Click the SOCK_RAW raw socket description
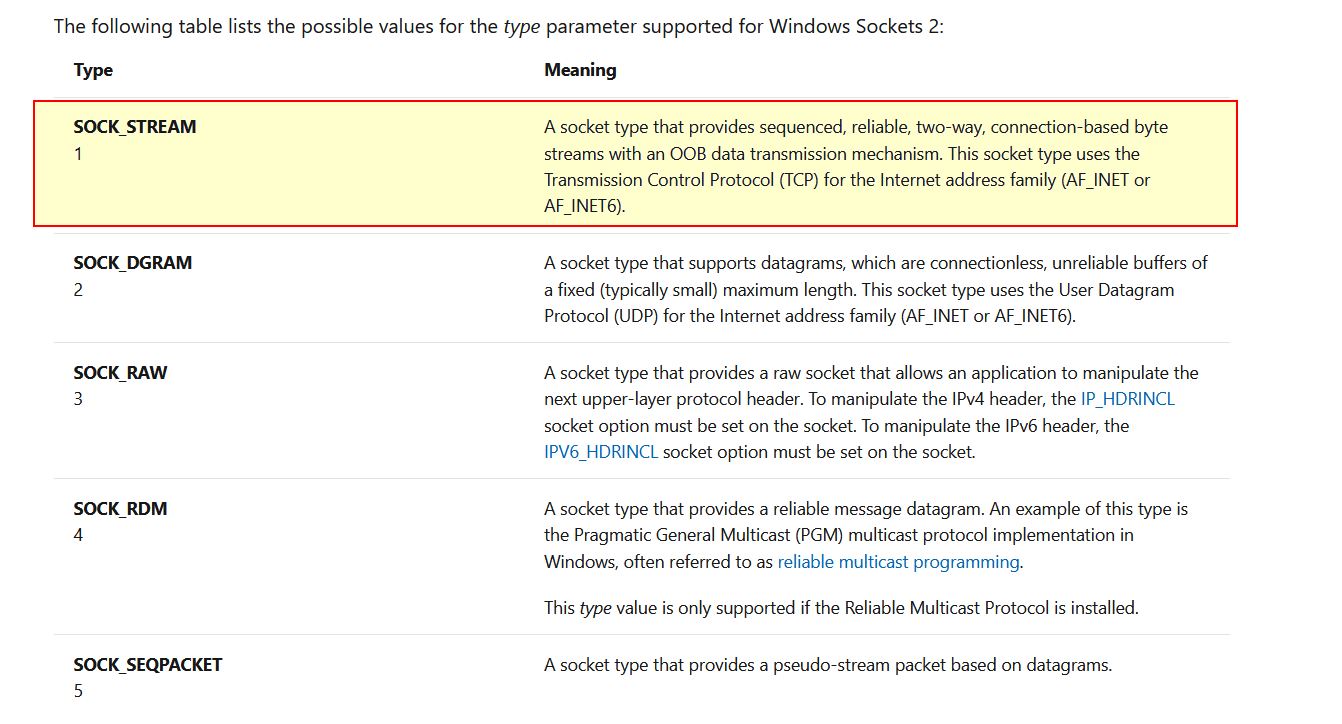This screenshot has width=1342, height=724. pos(871,411)
